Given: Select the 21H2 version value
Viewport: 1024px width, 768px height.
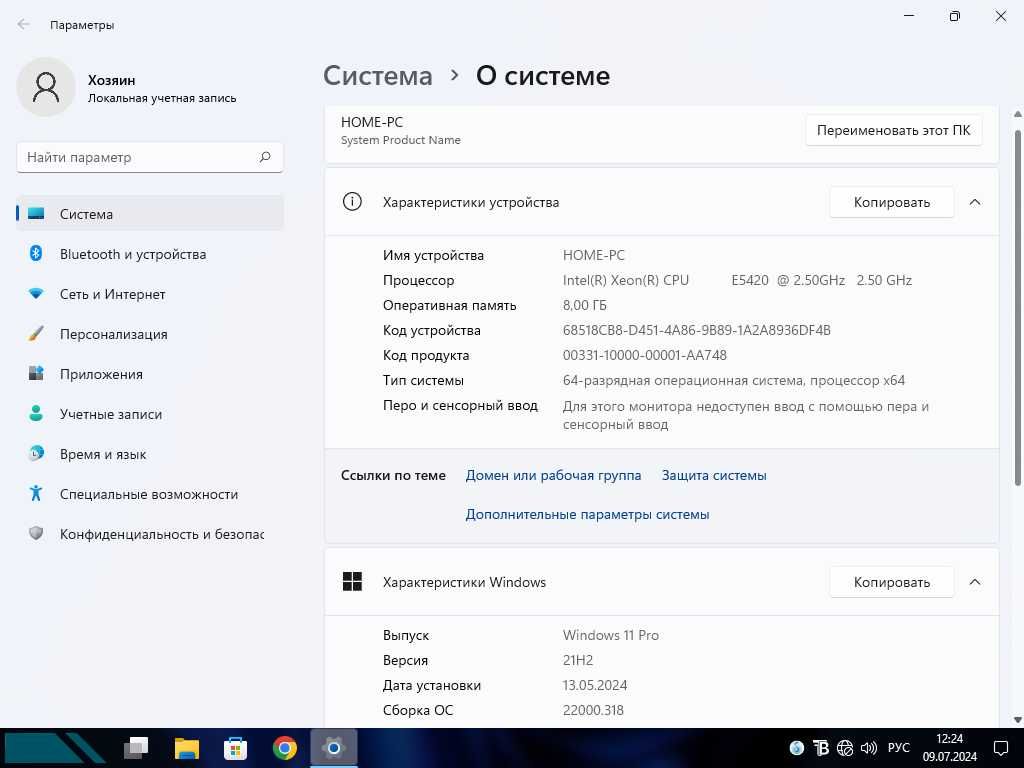Looking at the screenshot, I should [x=578, y=660].
